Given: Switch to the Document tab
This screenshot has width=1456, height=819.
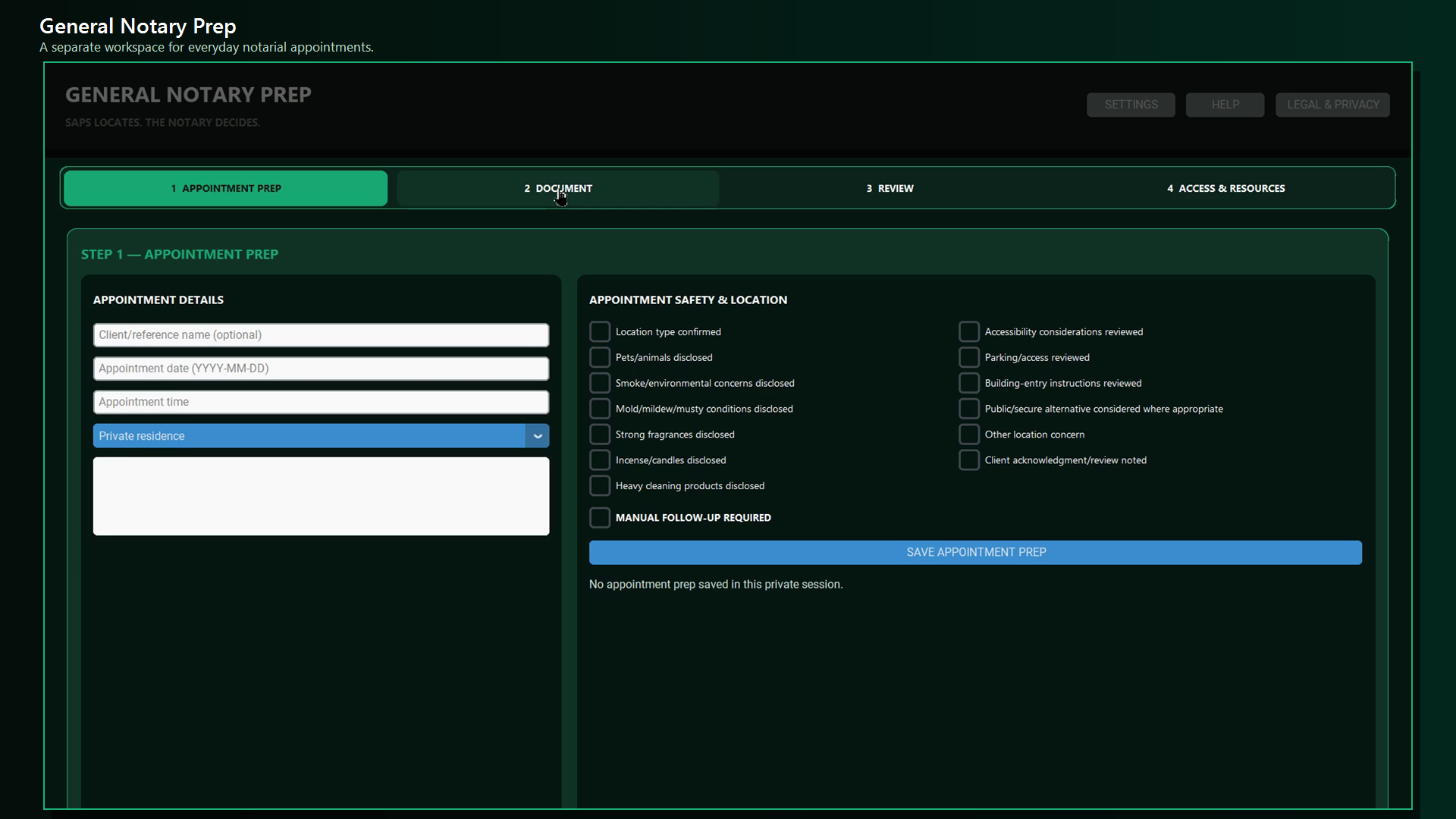Looking at the screenshot, I should point(557,188).
